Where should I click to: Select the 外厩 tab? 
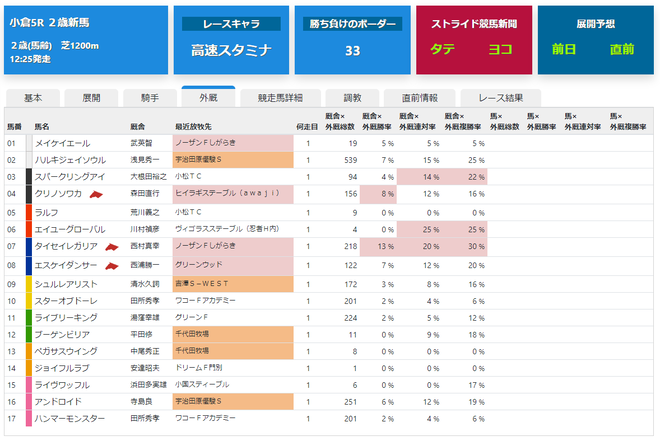click(x=208, y=97)
